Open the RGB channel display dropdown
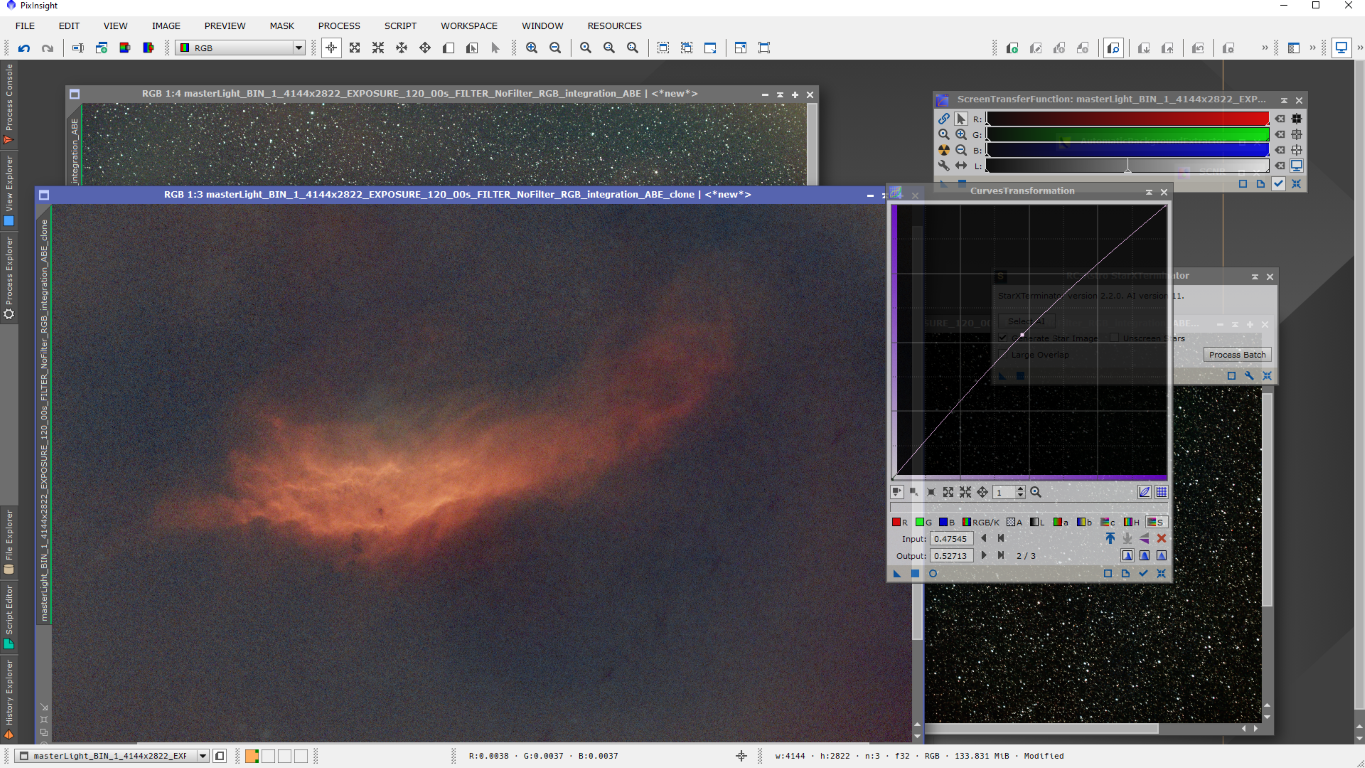The image size is (1365, 768). pos(298,48)
